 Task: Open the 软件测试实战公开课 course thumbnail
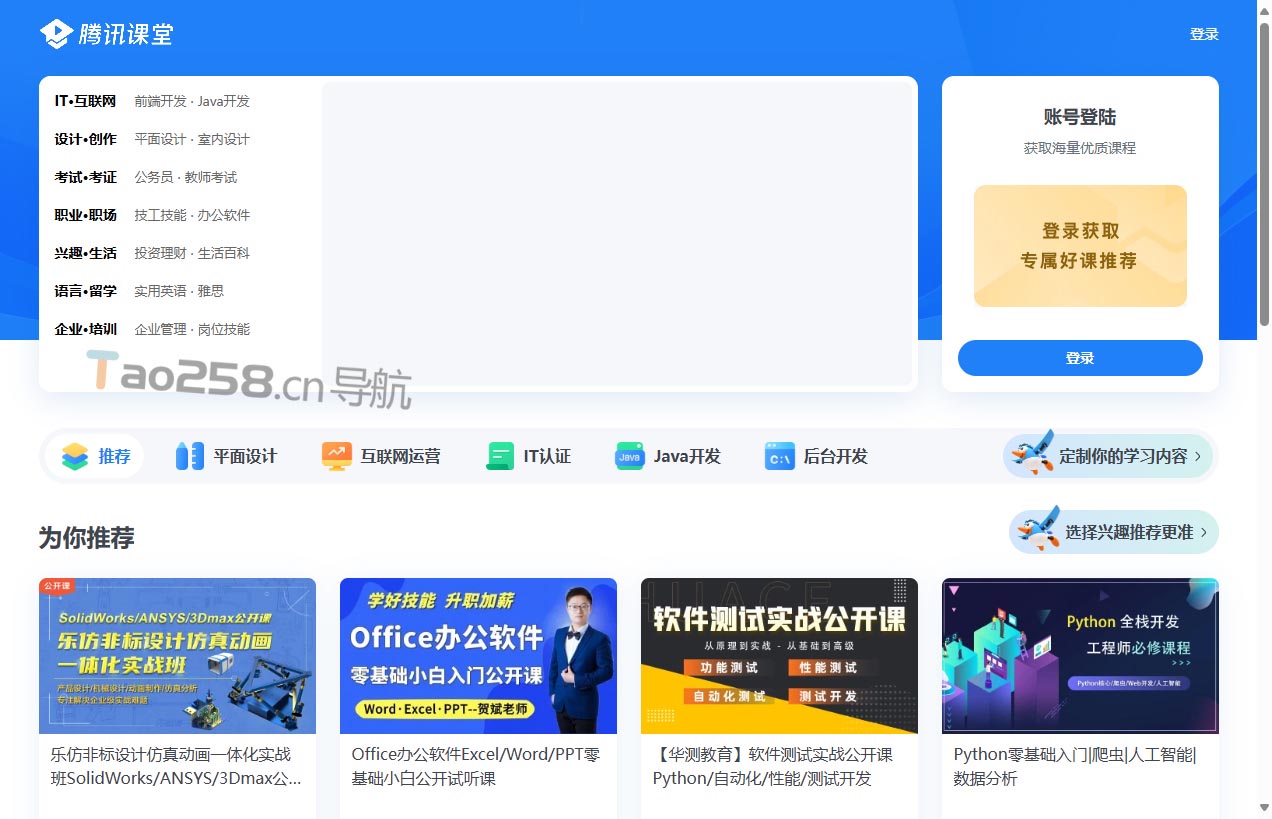point(779,656)
